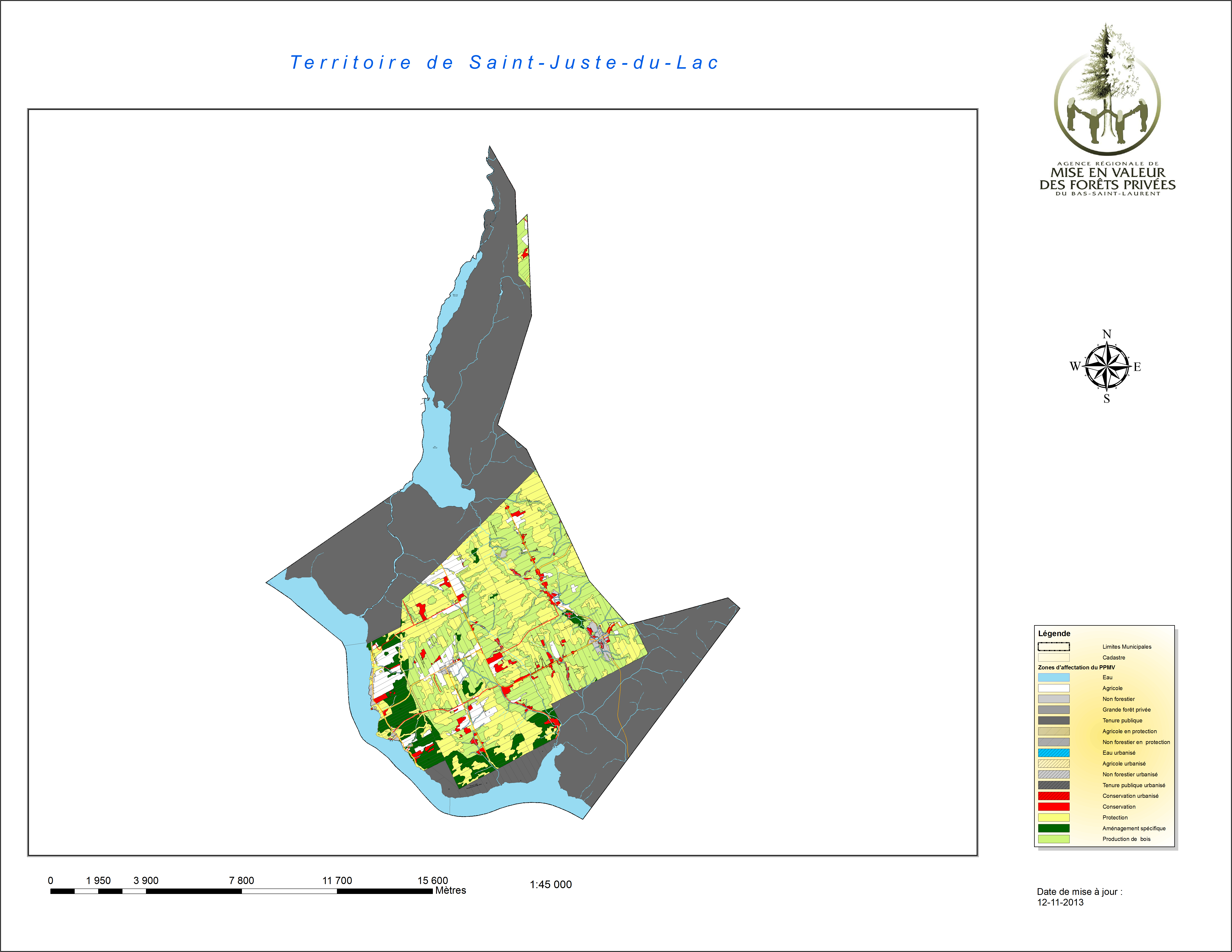Click the 'S' letter below the compass
Screen dimensions: 1232x952
(1107, 399)
